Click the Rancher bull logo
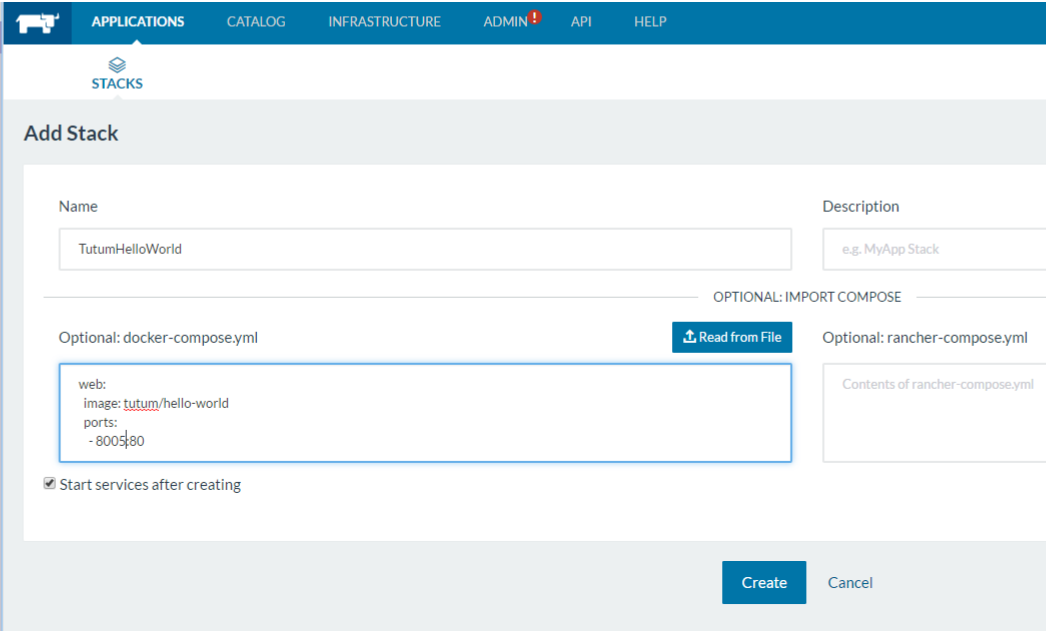The image size is (1046, 631). click(38, 21)
